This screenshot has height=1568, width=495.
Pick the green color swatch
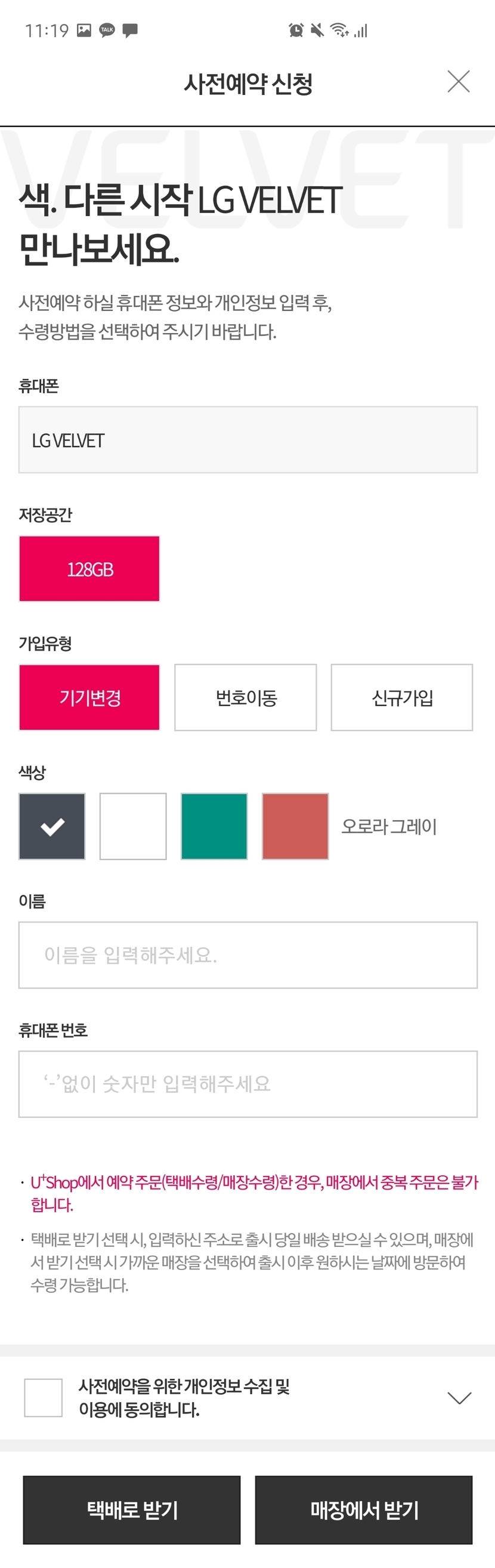click(214, 826)
